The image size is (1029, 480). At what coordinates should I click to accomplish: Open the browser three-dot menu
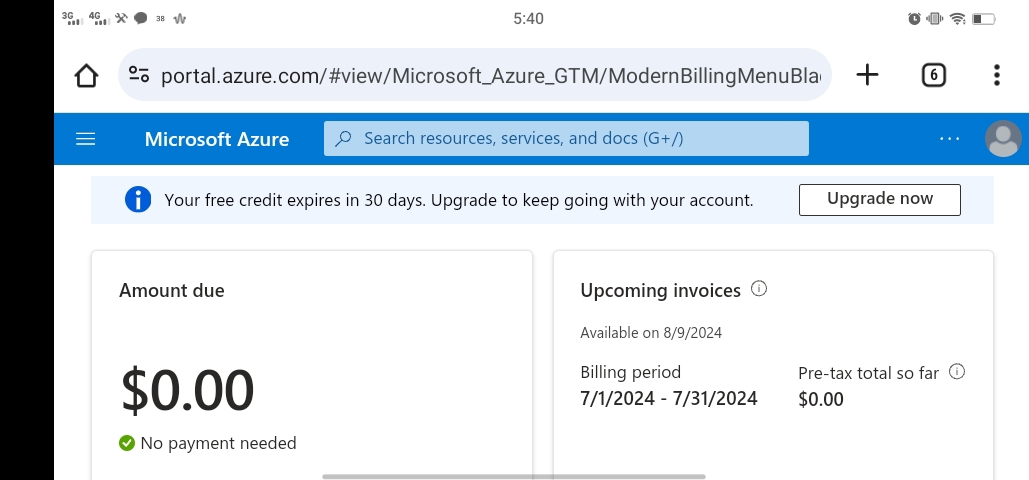996,75
